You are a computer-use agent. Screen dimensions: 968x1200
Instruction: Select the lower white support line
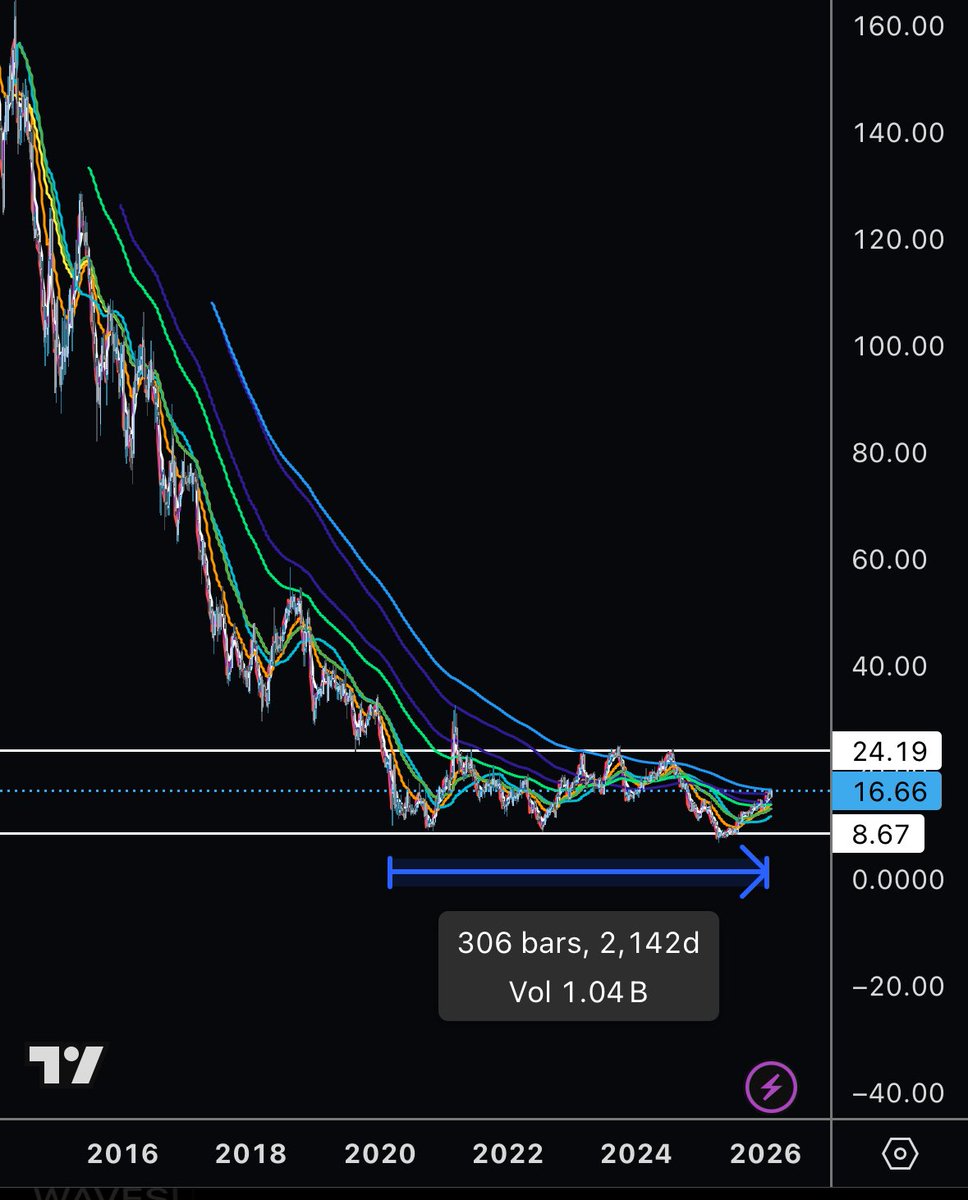[x=200, y=833]
